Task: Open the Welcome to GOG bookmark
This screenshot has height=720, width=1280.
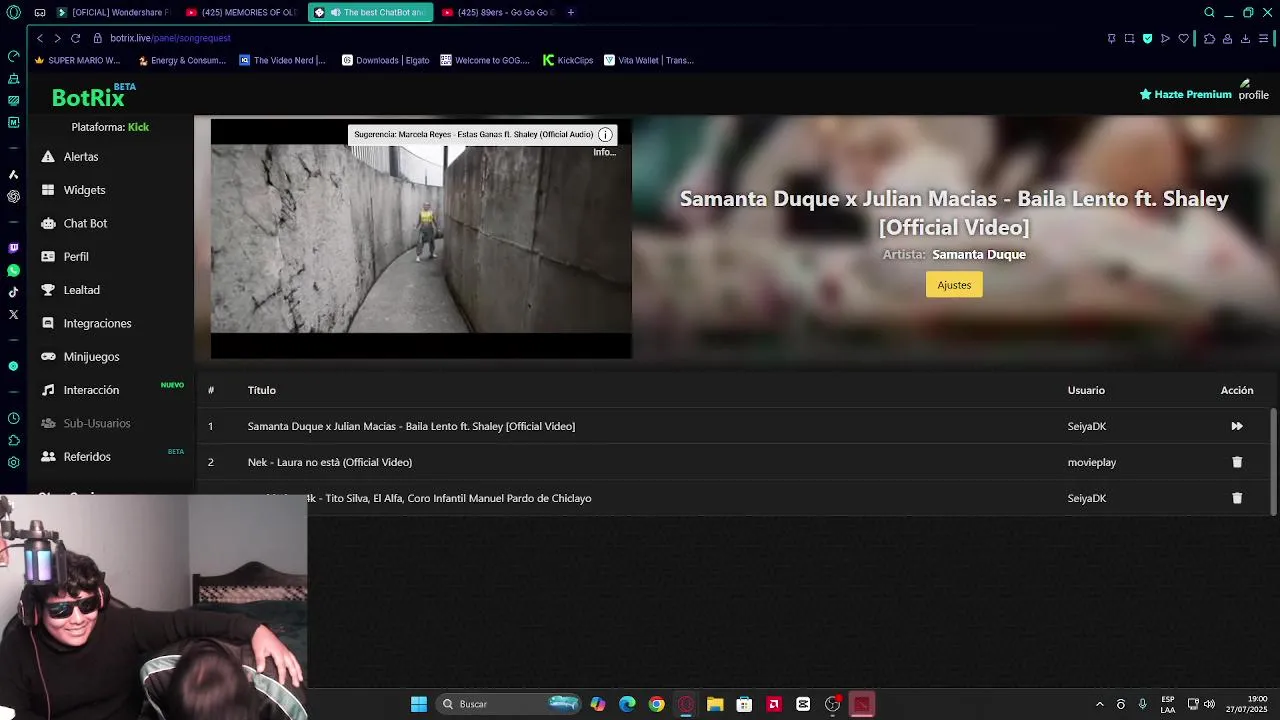Action: pyautogui.click(x=485, y=60)
